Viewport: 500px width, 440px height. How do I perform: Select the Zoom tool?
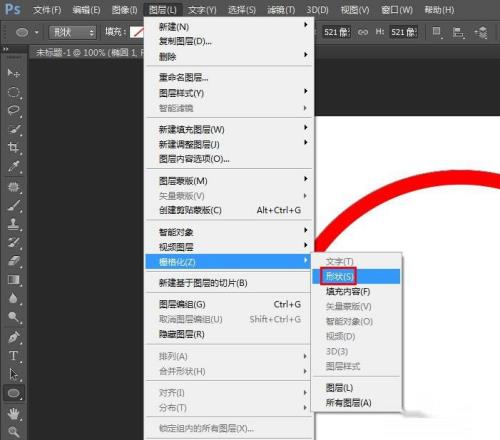click(x=13, y=432)
